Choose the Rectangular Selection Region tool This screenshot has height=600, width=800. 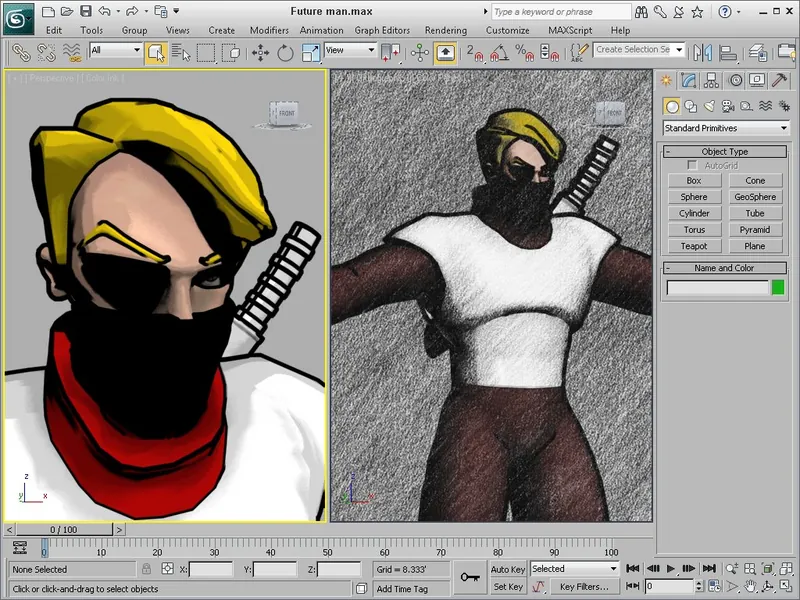click(x=206, y=52)
